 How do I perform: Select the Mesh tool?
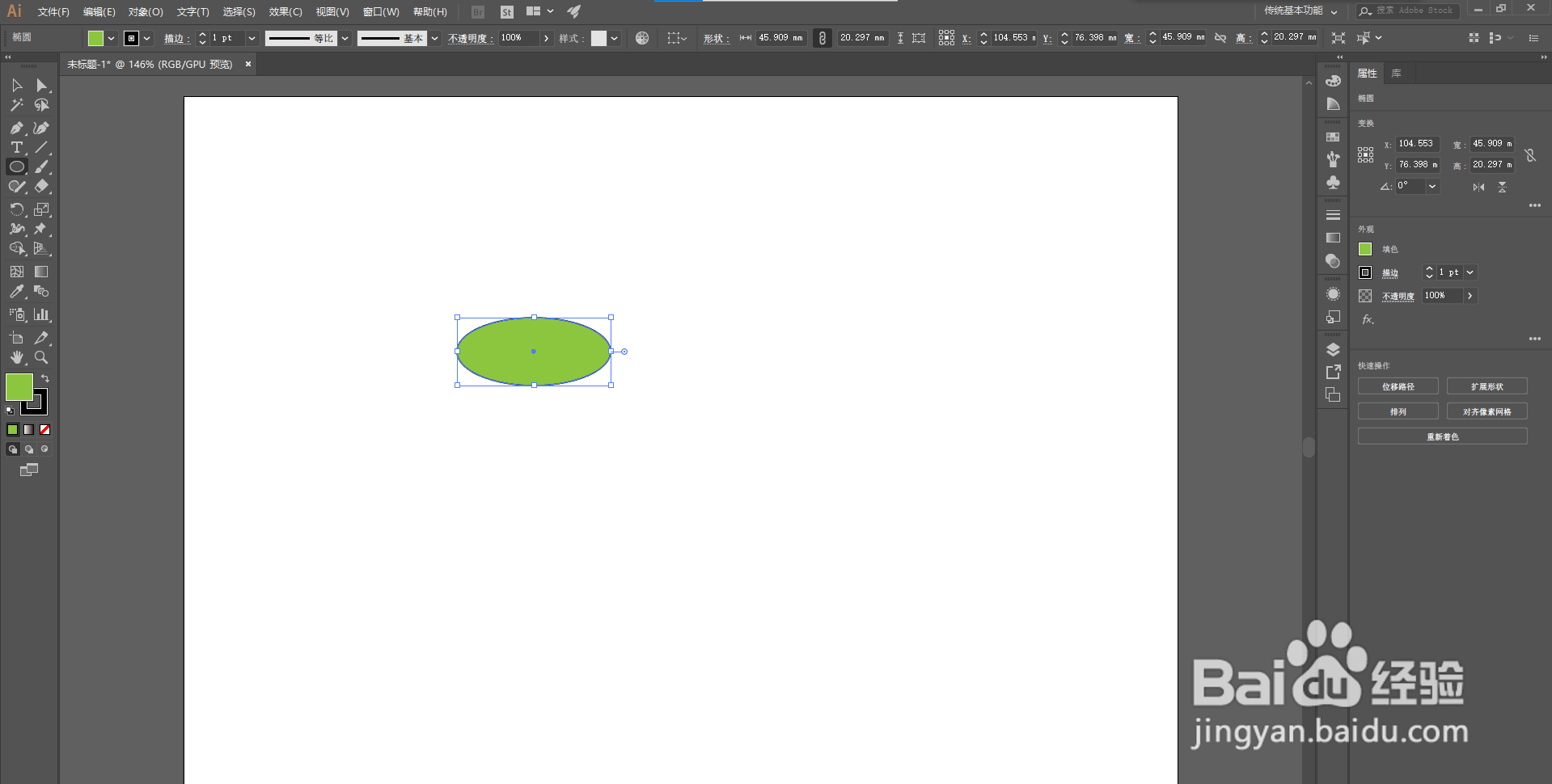click(x=17, y=272)
